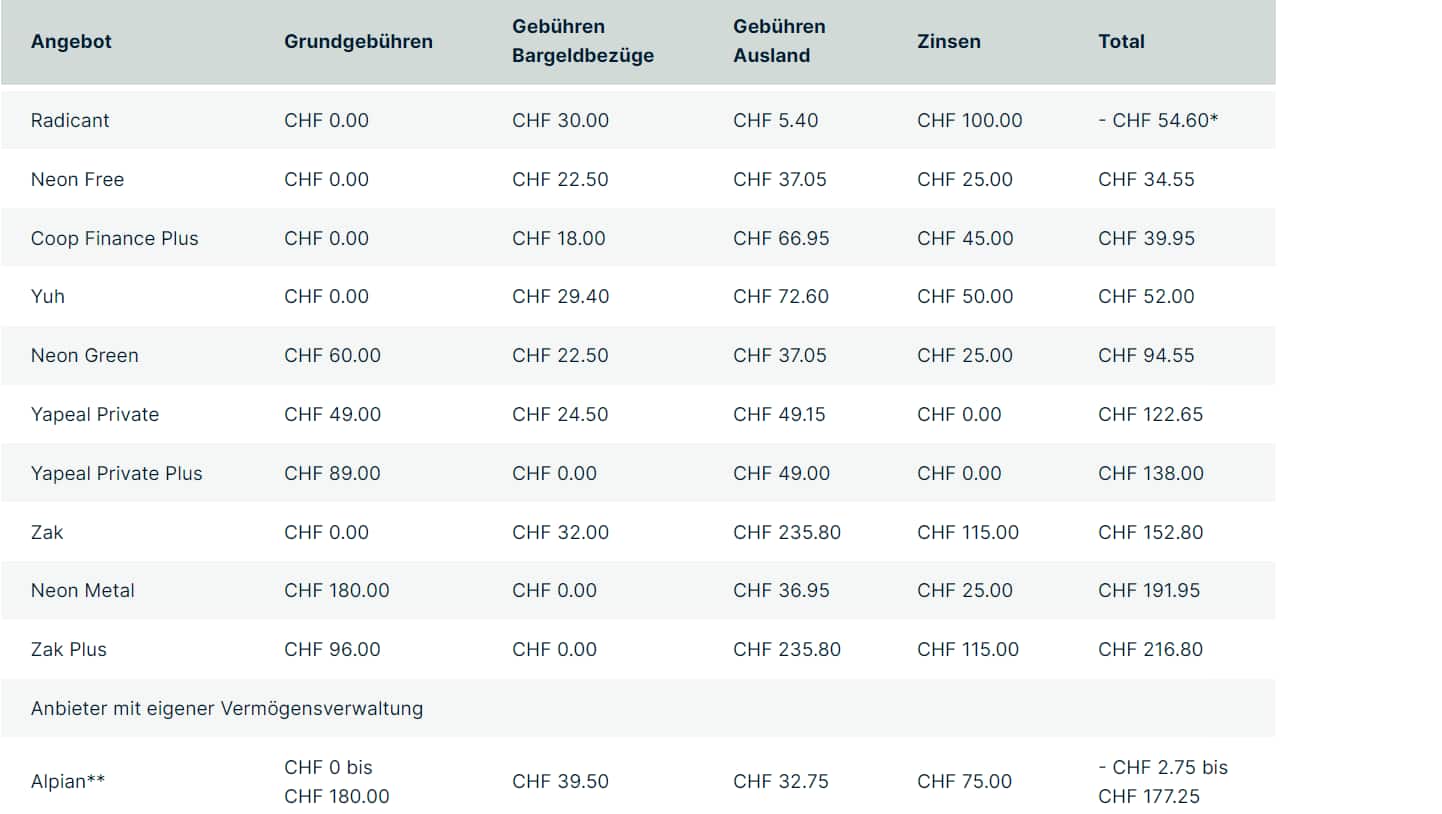Click Zak's Zinsen value CHF 115.00
Screen dimensions: 1442x814
(x=967, y=532)
